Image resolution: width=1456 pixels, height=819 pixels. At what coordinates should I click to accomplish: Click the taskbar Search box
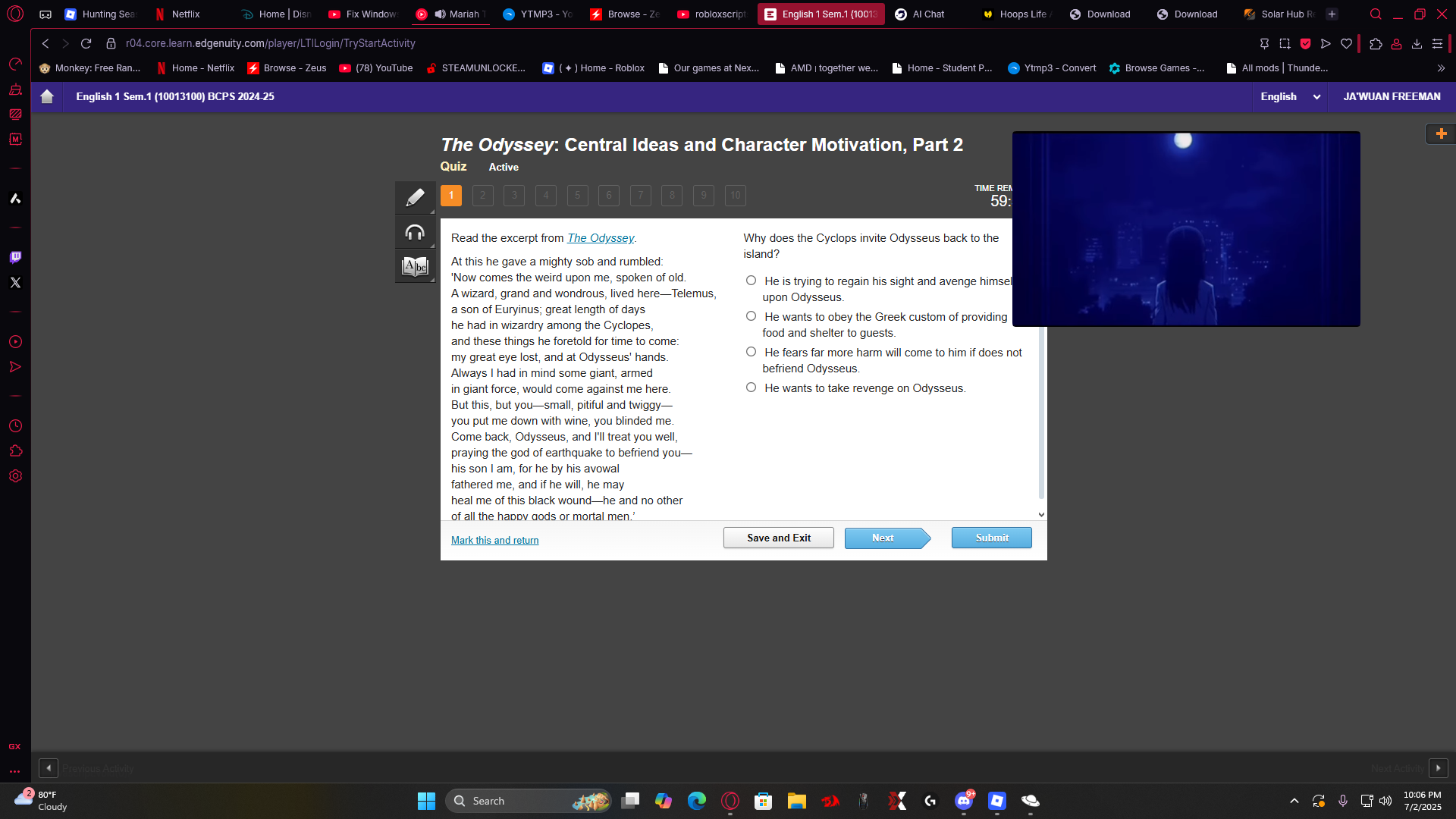(x=529, y=801)
